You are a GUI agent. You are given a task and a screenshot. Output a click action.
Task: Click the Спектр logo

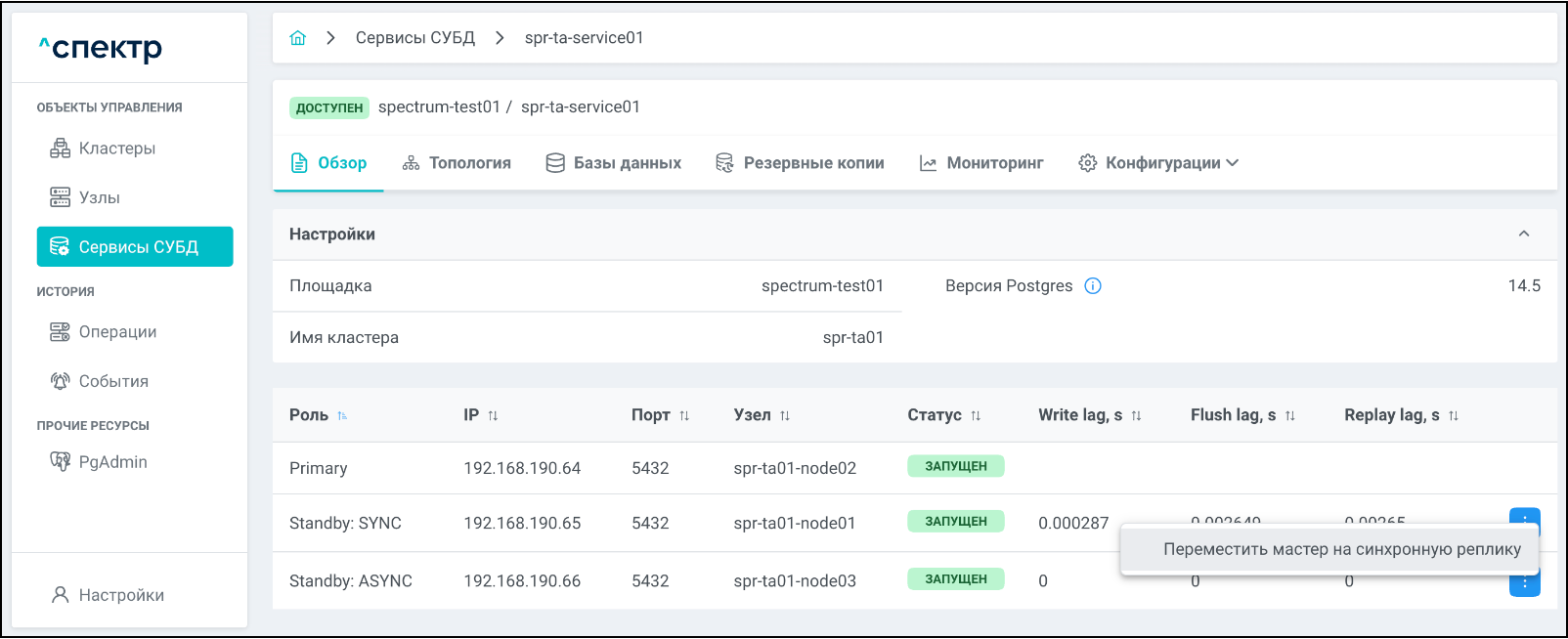[101, 48]
